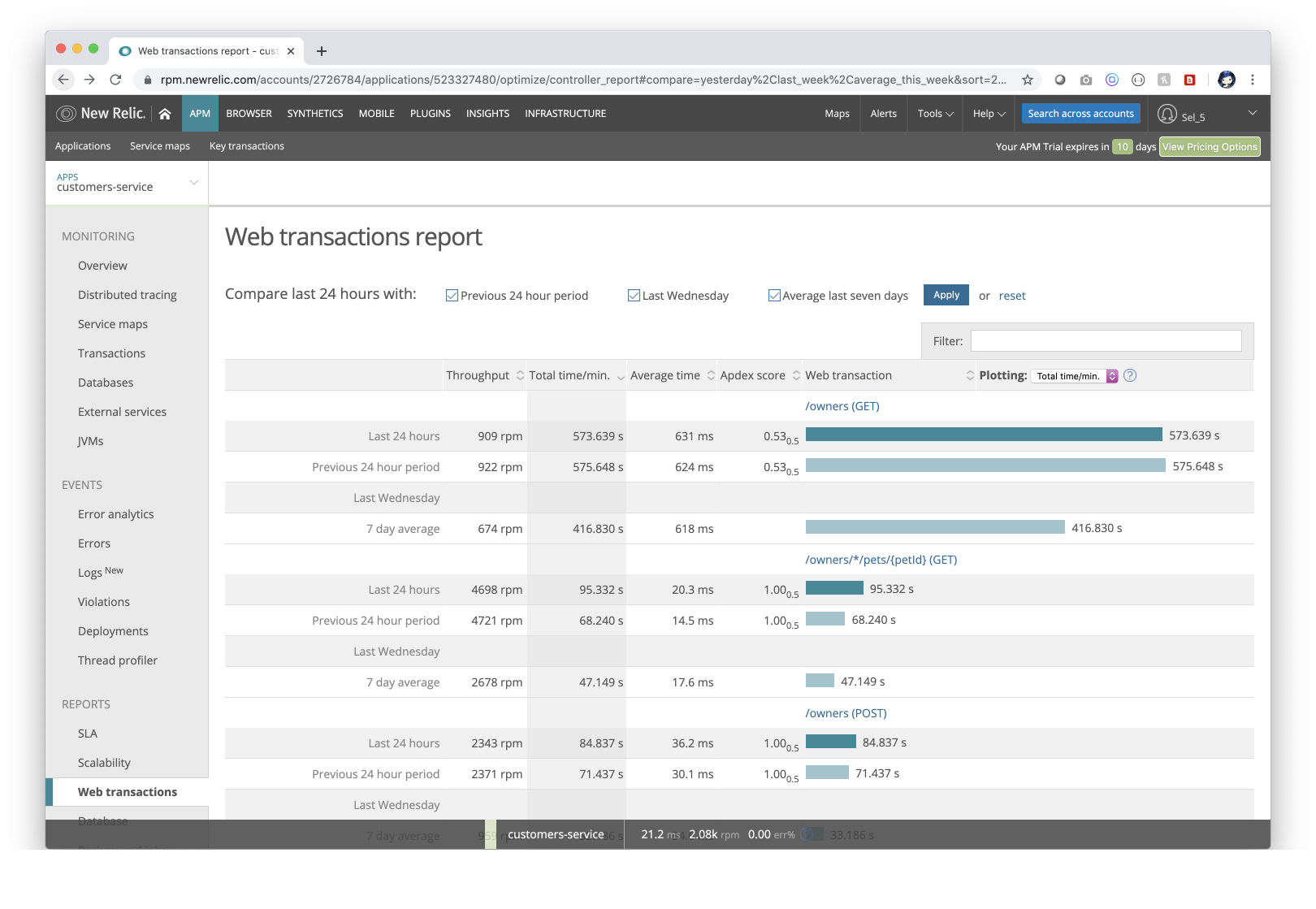Viewport: 1316px width, 909px height.
Task: Click the 416.830 s seven day average bar
Action: pyautogui.click(x=935, y=527)
